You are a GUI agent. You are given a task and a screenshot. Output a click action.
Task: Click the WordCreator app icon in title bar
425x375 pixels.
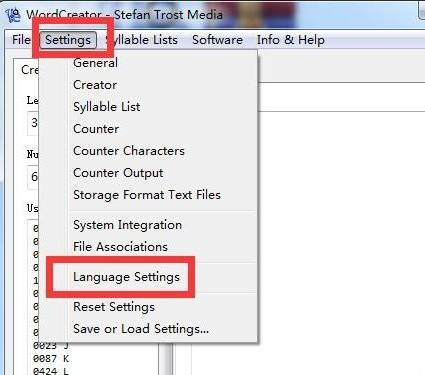coord(13,15)
